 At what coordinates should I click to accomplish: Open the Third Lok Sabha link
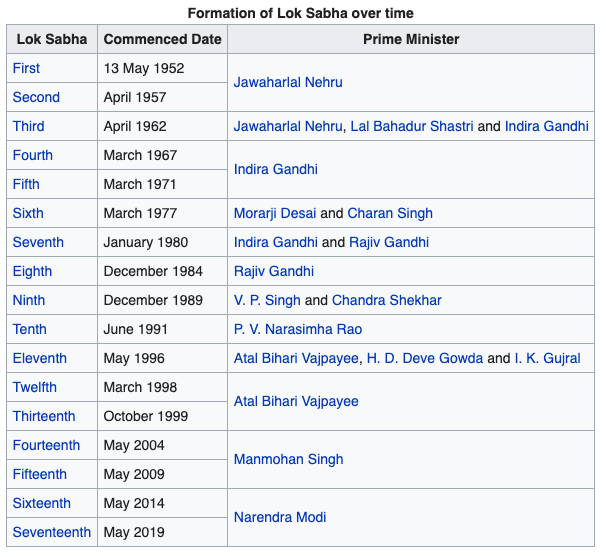click(29, 126)
